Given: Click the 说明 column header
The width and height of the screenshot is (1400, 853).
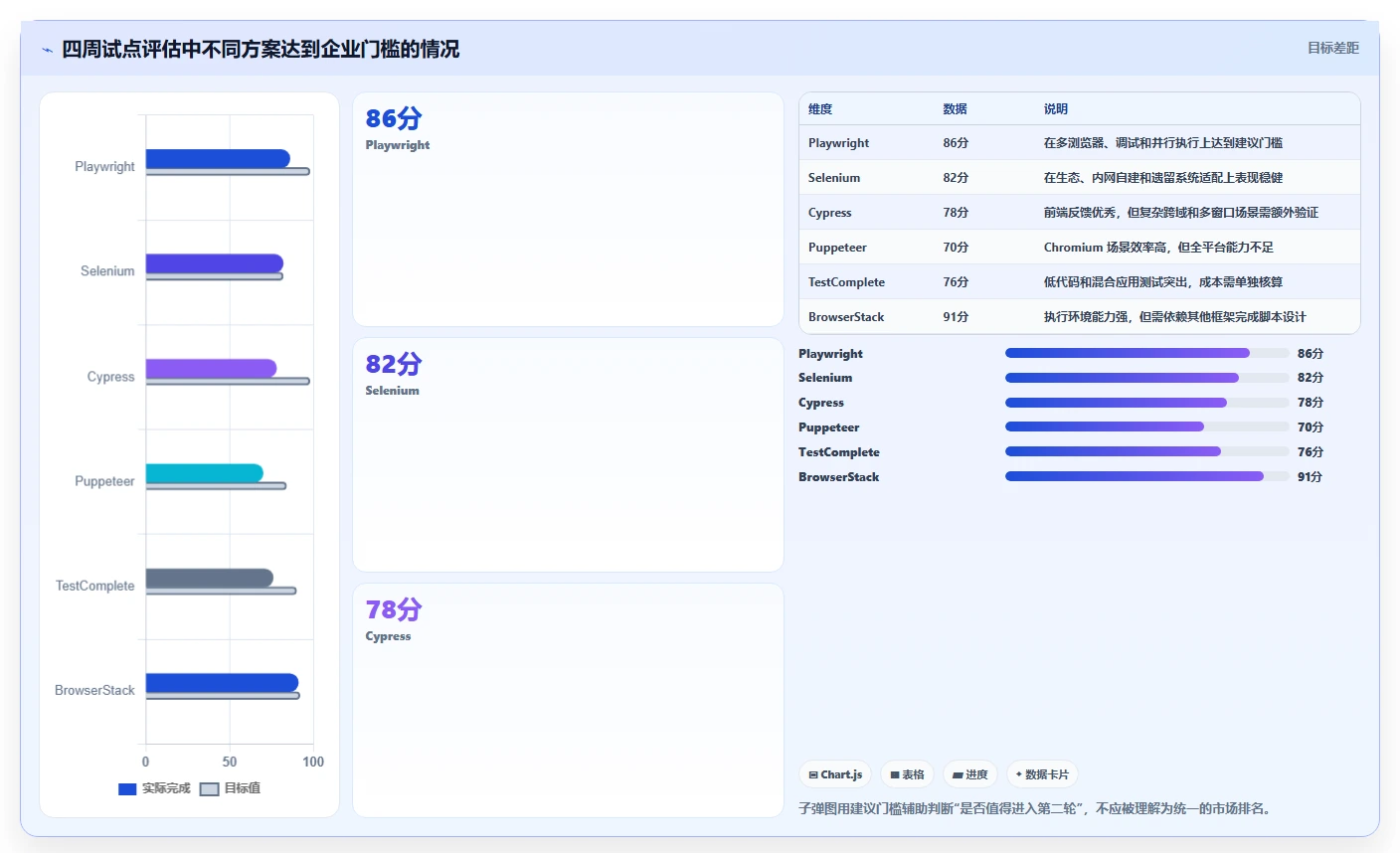Looking at the screenshot, I should 1056,109.
